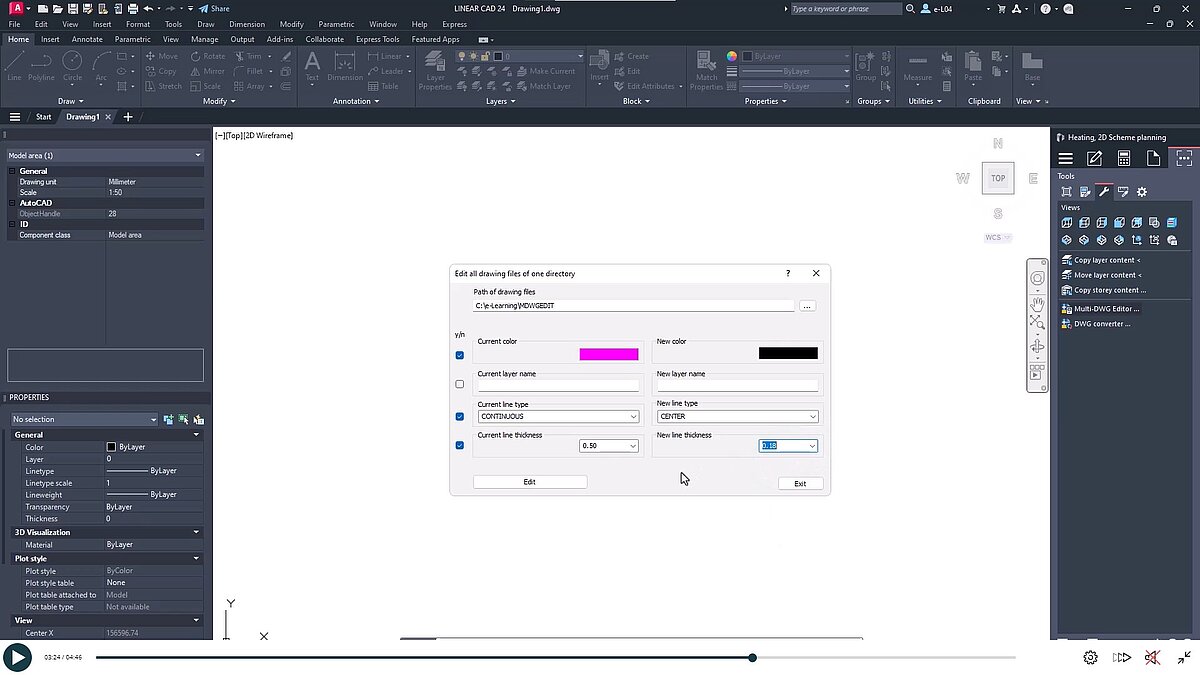Click the Paste icon in Clipboard panel
Viewport: 1200px width, 675px height.
[973, 62]
